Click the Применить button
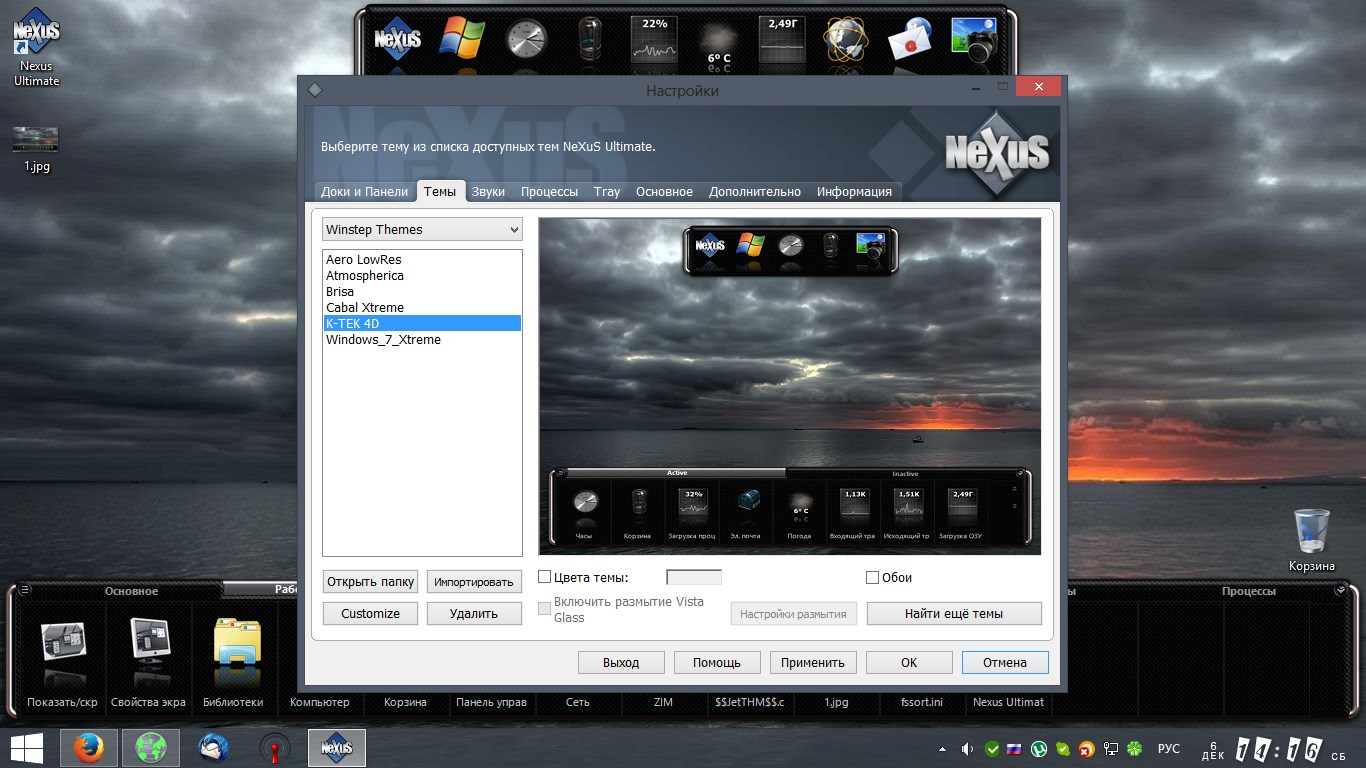 click(x=813, y=662)
